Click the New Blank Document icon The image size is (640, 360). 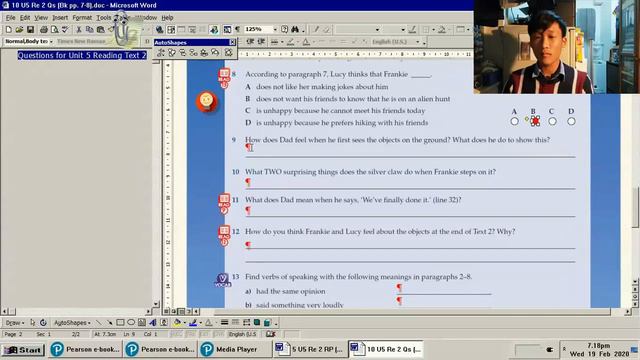pos(9,30)
